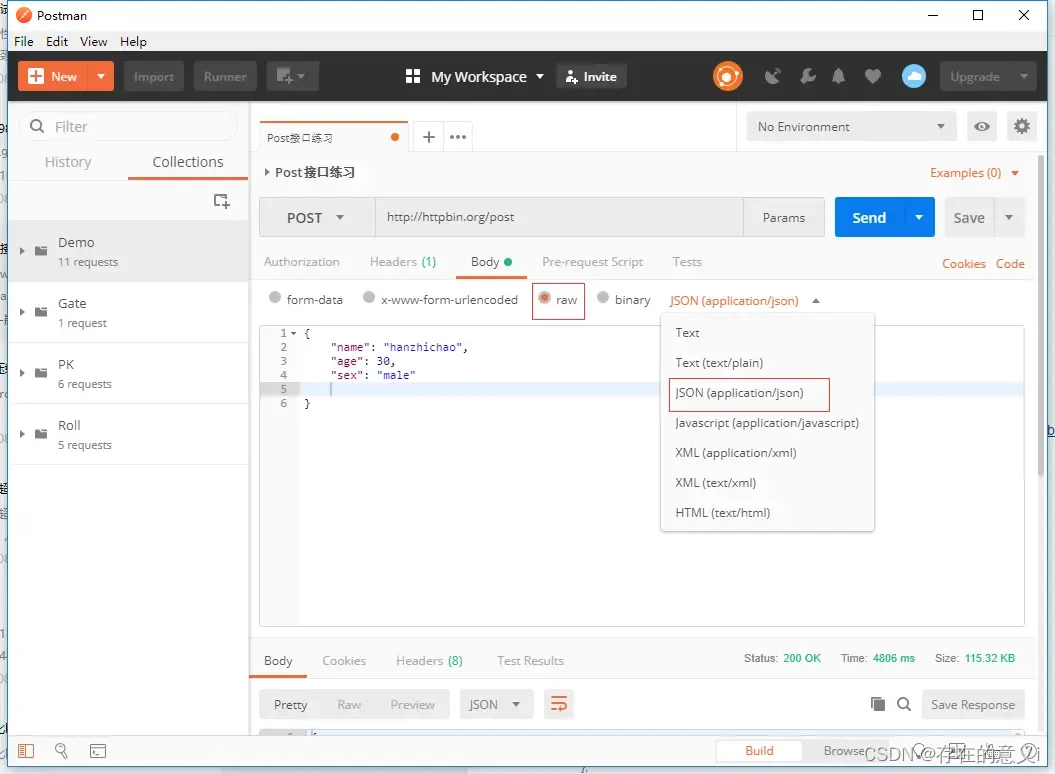Open response JSON format dropdown
The height and width of the screenshot is (774, 1055).
pyautogui.click(x=496, y=704)
